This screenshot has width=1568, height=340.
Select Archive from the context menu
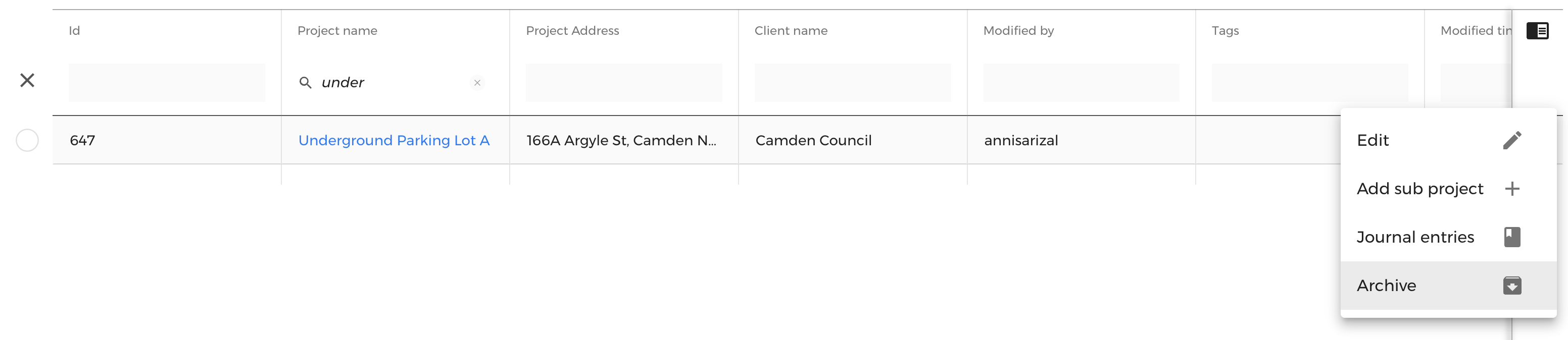point(1386,285)
